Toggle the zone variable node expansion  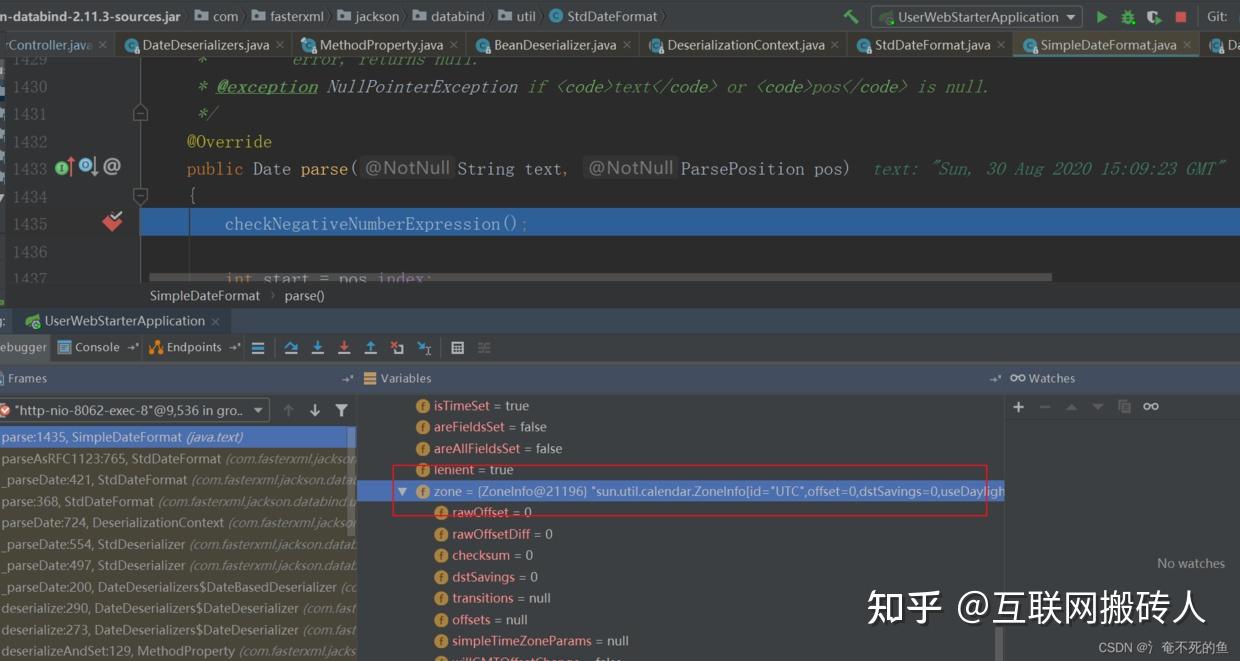click(x=403, y=491)
